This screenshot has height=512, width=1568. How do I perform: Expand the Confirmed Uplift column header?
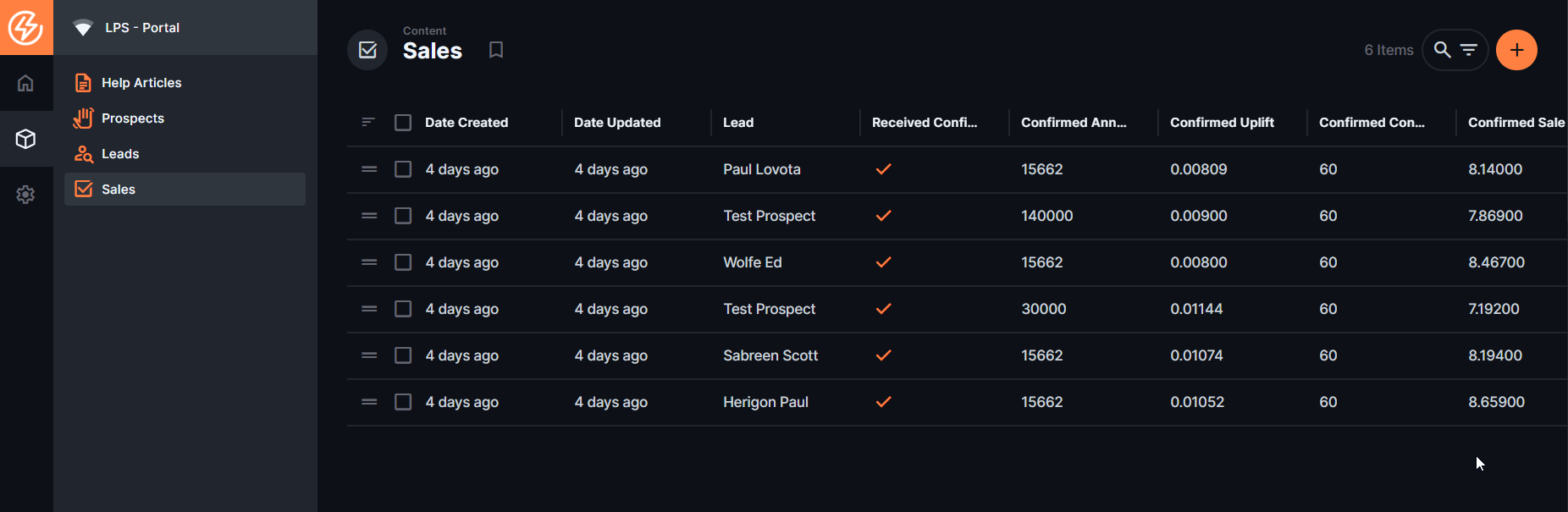(x=1222, y=123)
